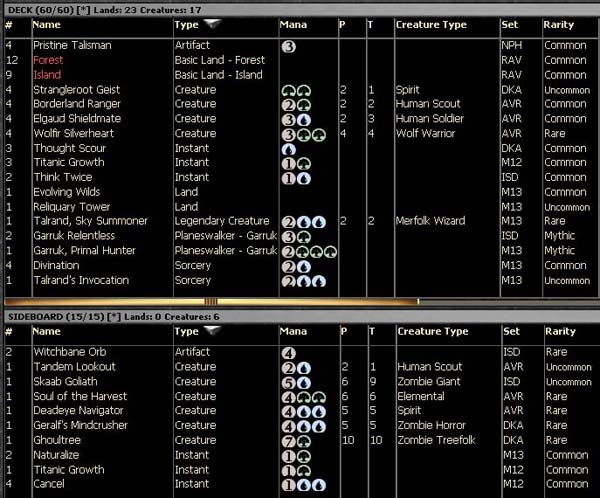Click the generic 1 symbol for sideboard's Titanic Growth
The image size is (600, 498).
point(289,471)
